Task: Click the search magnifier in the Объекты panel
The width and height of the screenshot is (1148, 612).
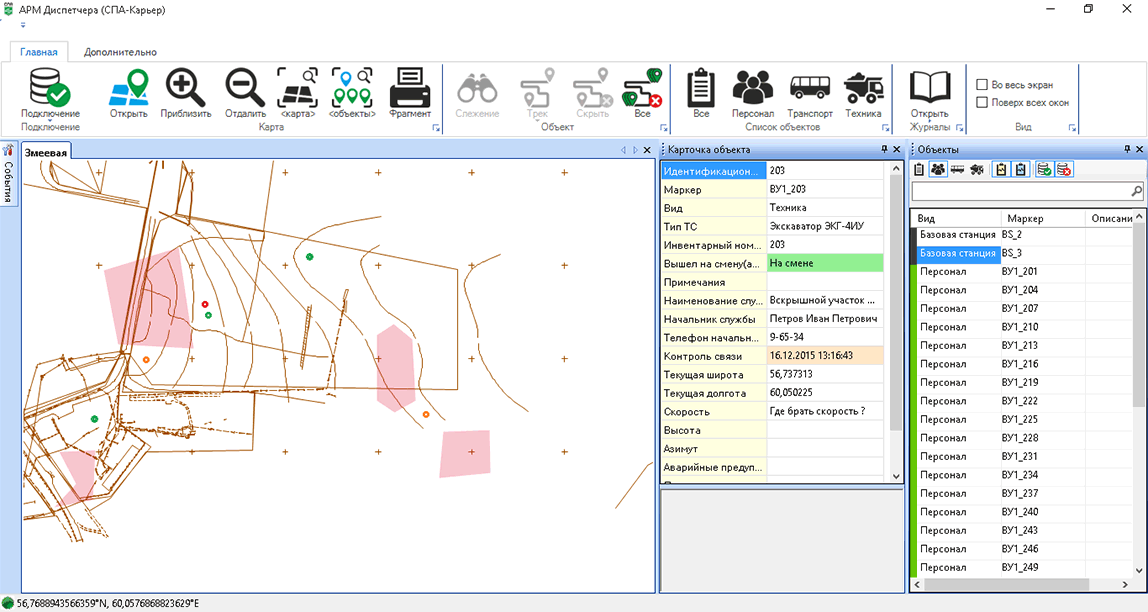Action: 1136,192
